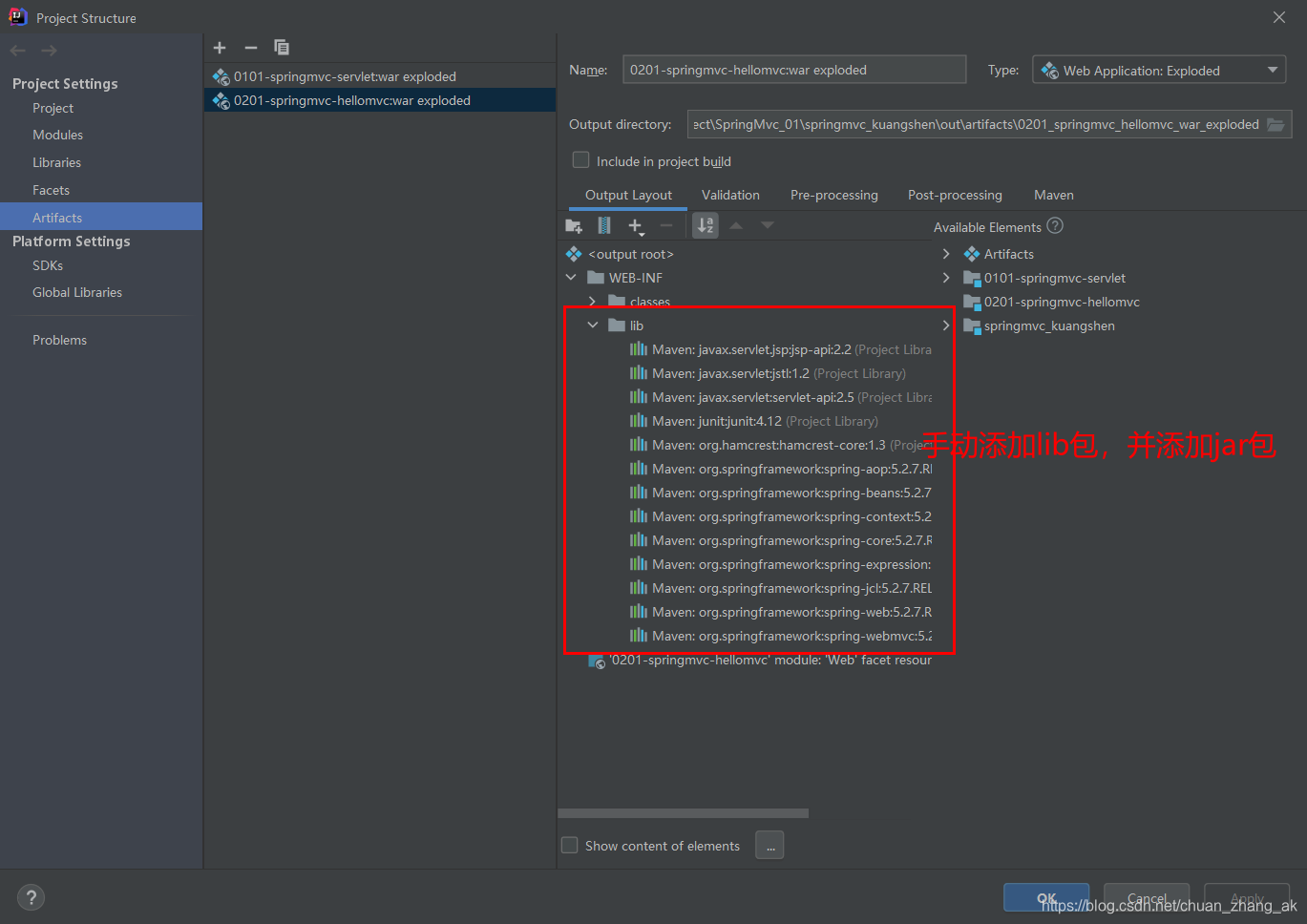Enable Include in project build

pyautogui.click(x=580, y=160)
